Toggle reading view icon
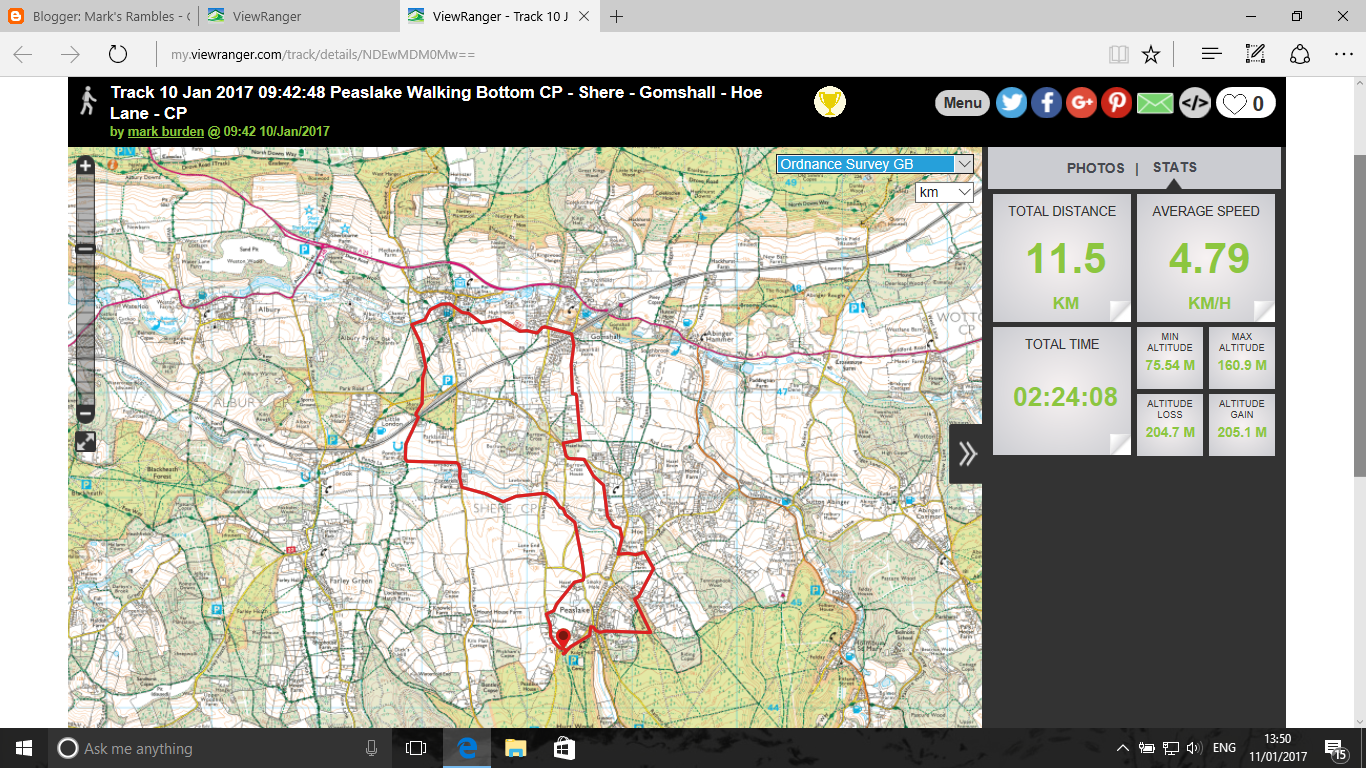The height and width of the screenshot is (768, 1366). [1119, 54]
